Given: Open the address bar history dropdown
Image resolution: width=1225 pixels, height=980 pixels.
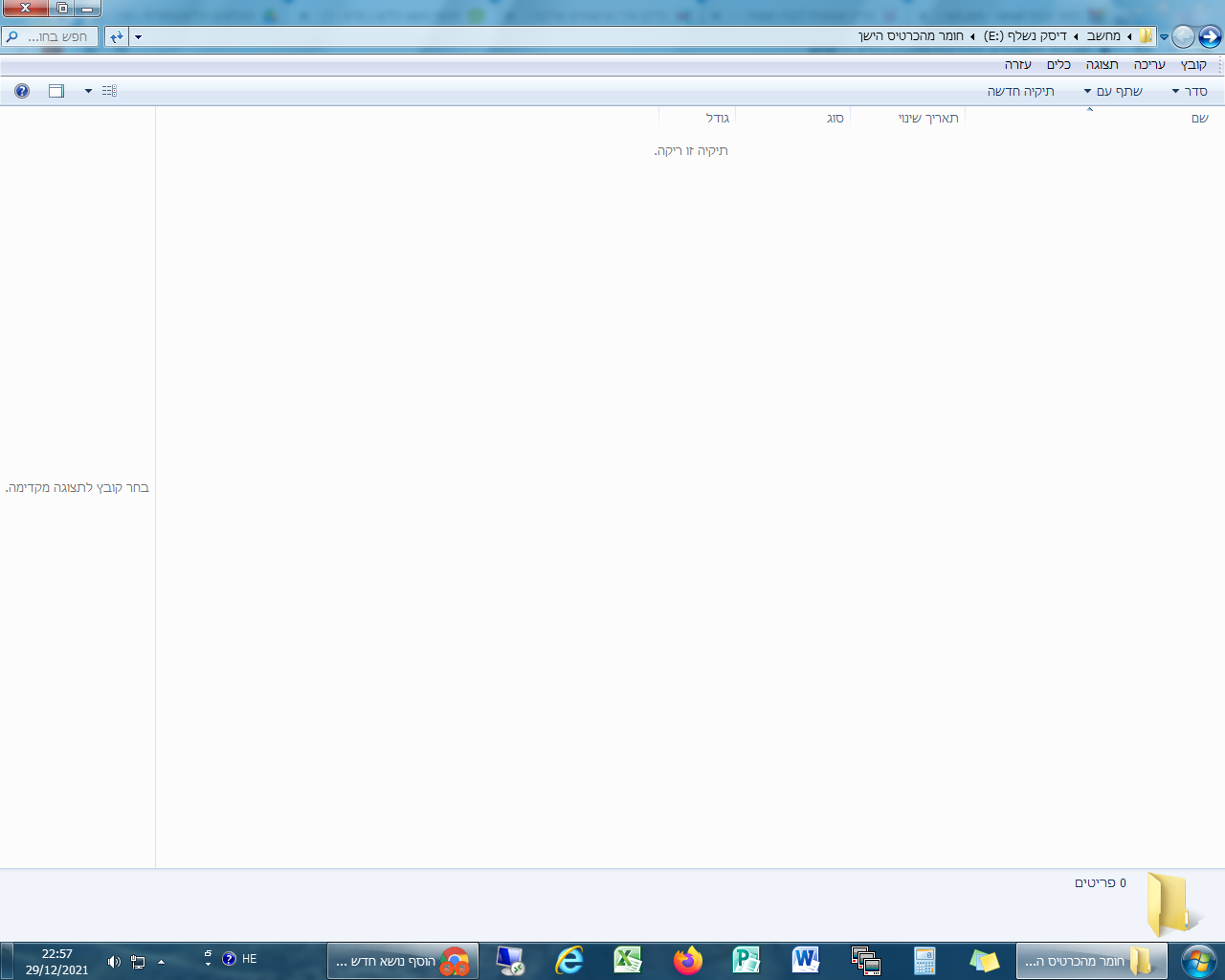Looking at the screenshot, I should tap(138, 37).
